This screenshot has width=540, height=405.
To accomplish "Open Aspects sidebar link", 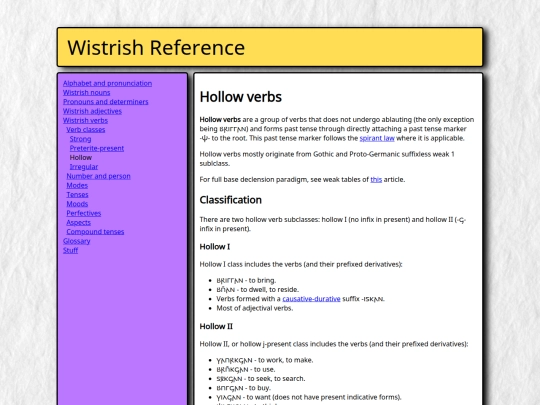I will pos(79,223).
